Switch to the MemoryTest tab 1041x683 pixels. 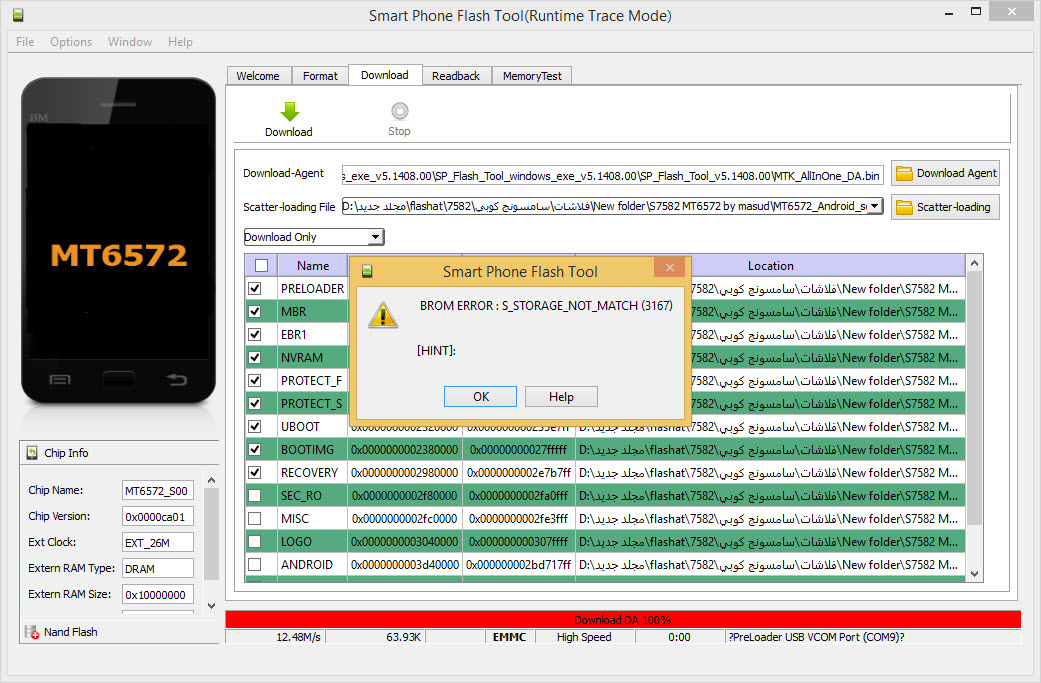coord(532,76)
